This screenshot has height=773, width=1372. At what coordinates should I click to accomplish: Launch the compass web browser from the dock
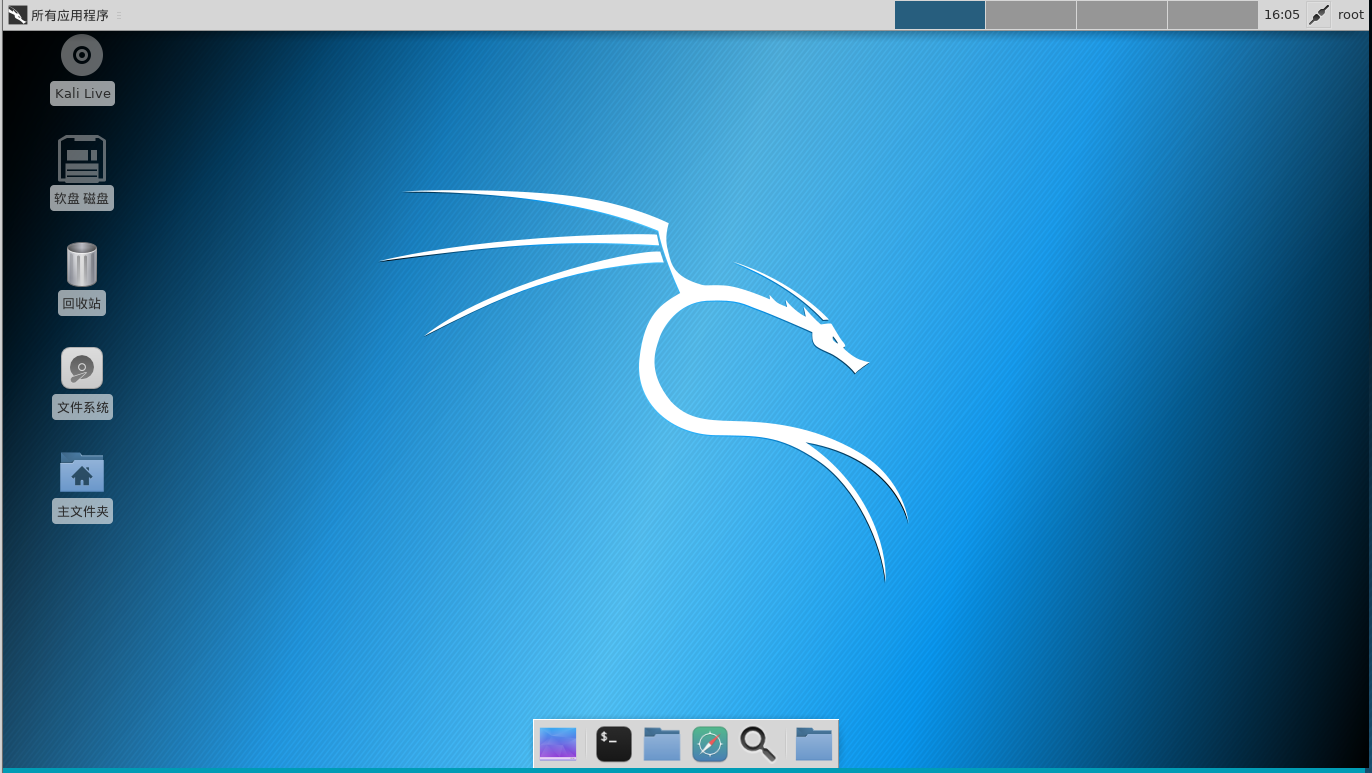coord(710,743)
